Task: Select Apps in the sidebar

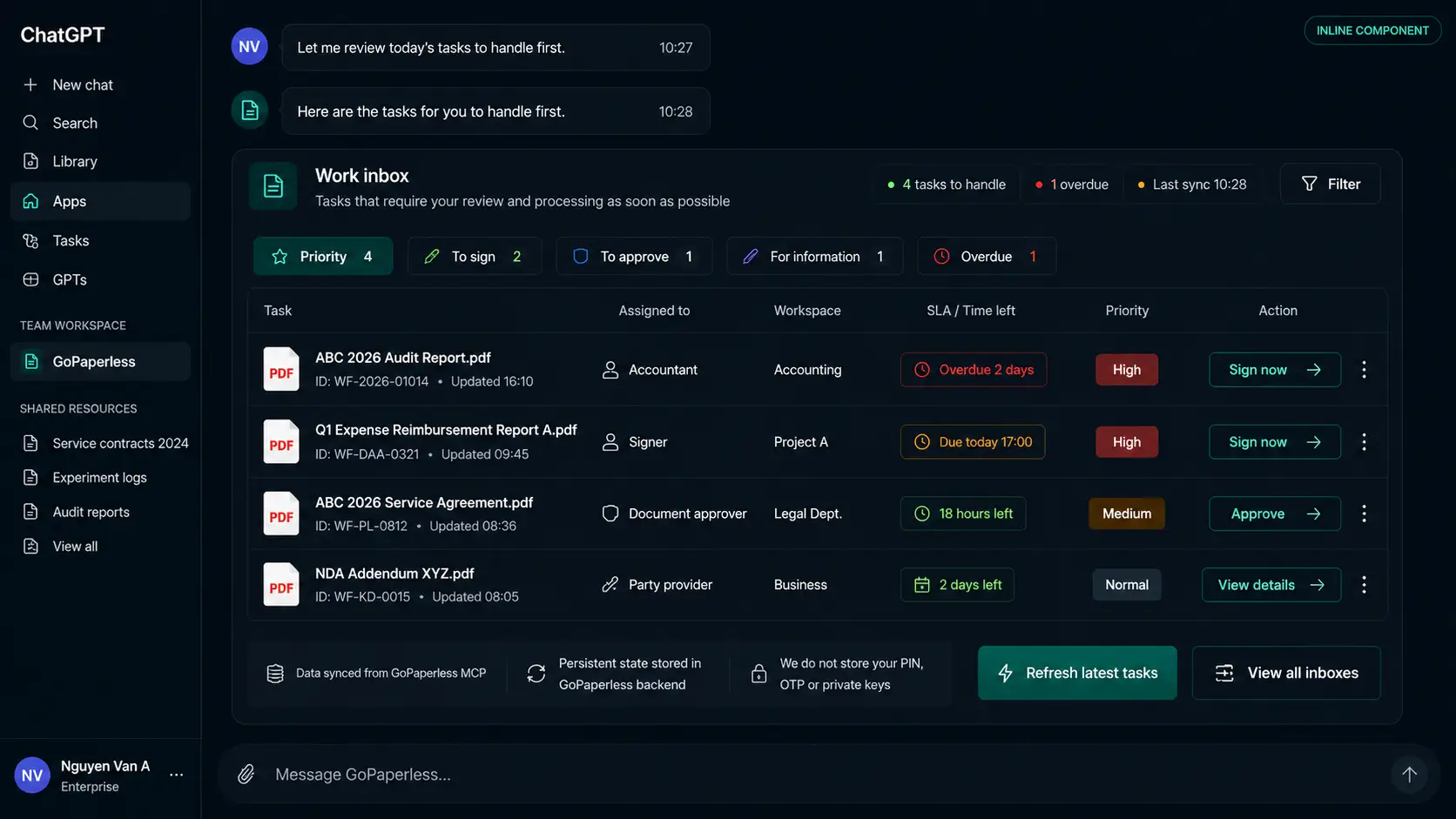Action: (x=100, y=201)
